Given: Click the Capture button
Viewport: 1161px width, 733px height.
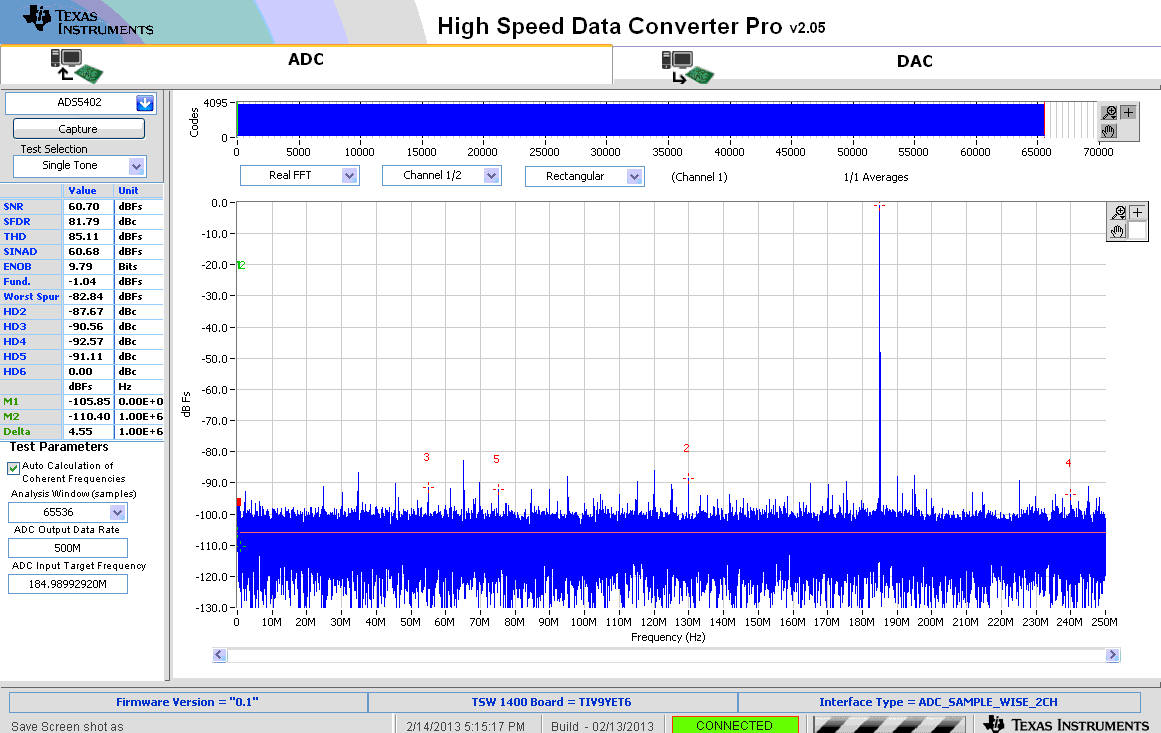Looking at the screenshot, I should tap(78, 129).
